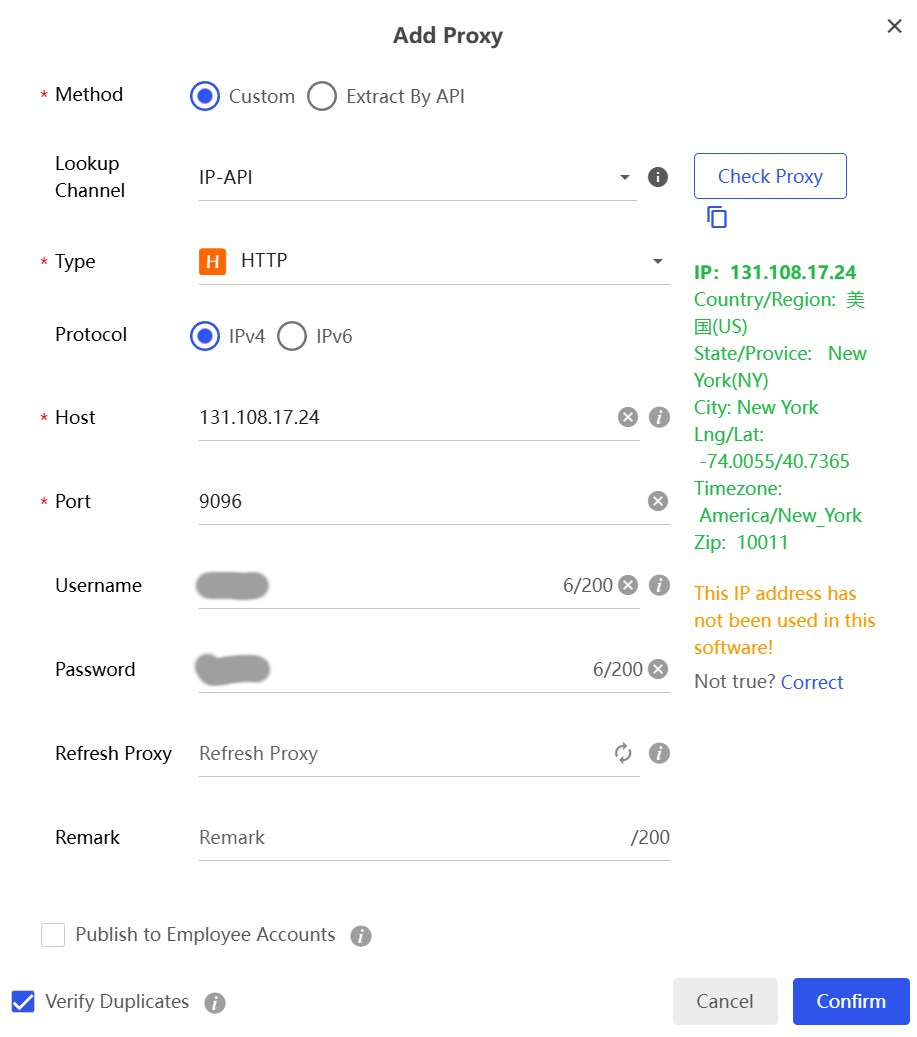917x1037 pixels.
Task: Select the IPv6 protocol option
Action: 292,336
